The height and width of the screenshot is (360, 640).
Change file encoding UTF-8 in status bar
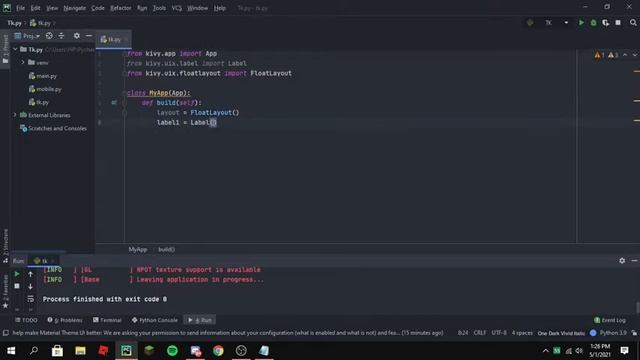[499, 333]
